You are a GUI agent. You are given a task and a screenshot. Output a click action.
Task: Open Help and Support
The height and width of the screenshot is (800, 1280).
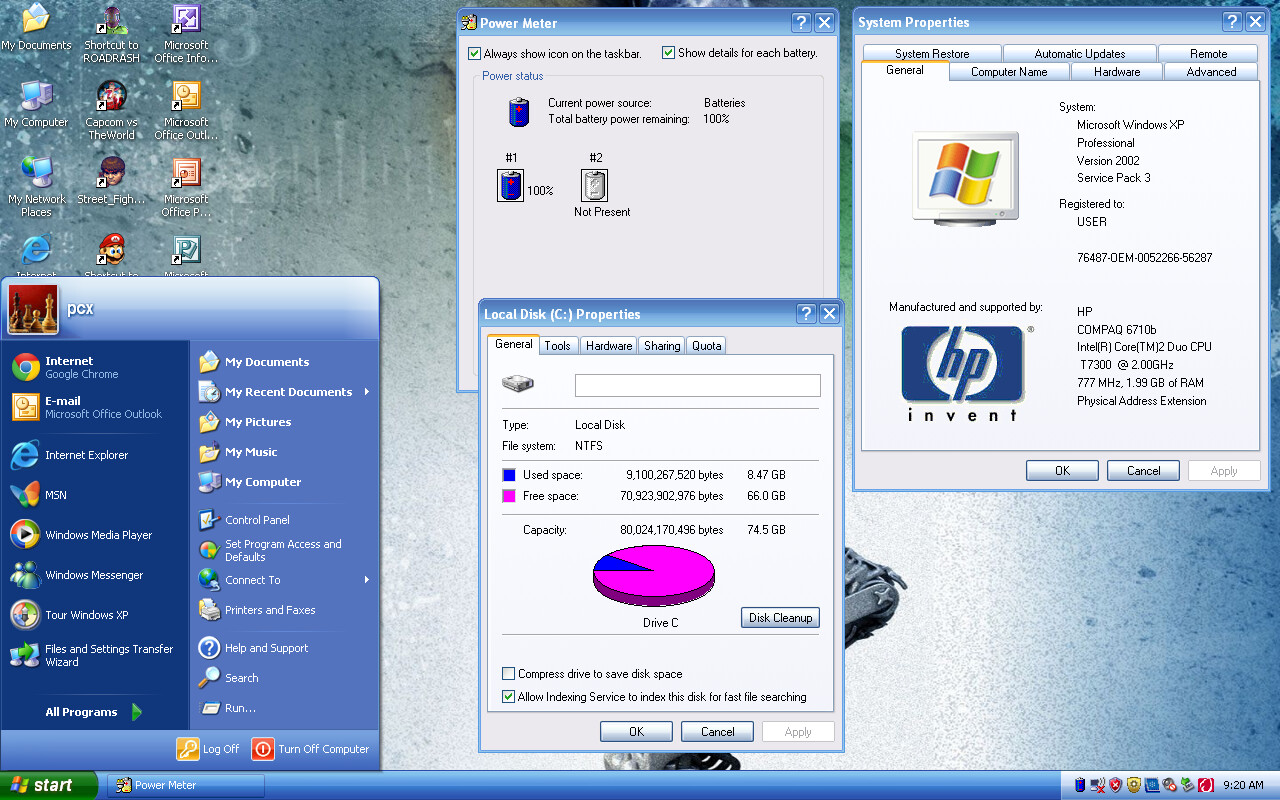click(285, 648)
